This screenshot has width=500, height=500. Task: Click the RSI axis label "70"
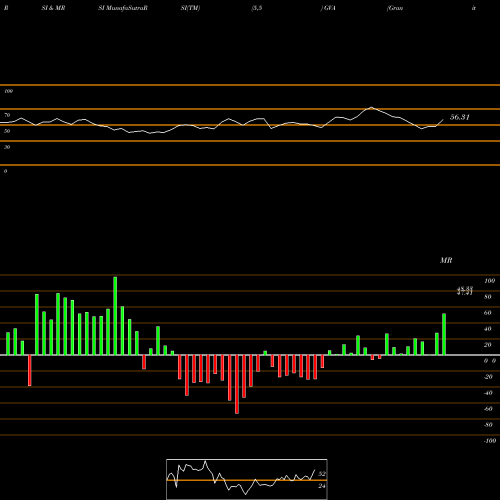click(7, 115)
